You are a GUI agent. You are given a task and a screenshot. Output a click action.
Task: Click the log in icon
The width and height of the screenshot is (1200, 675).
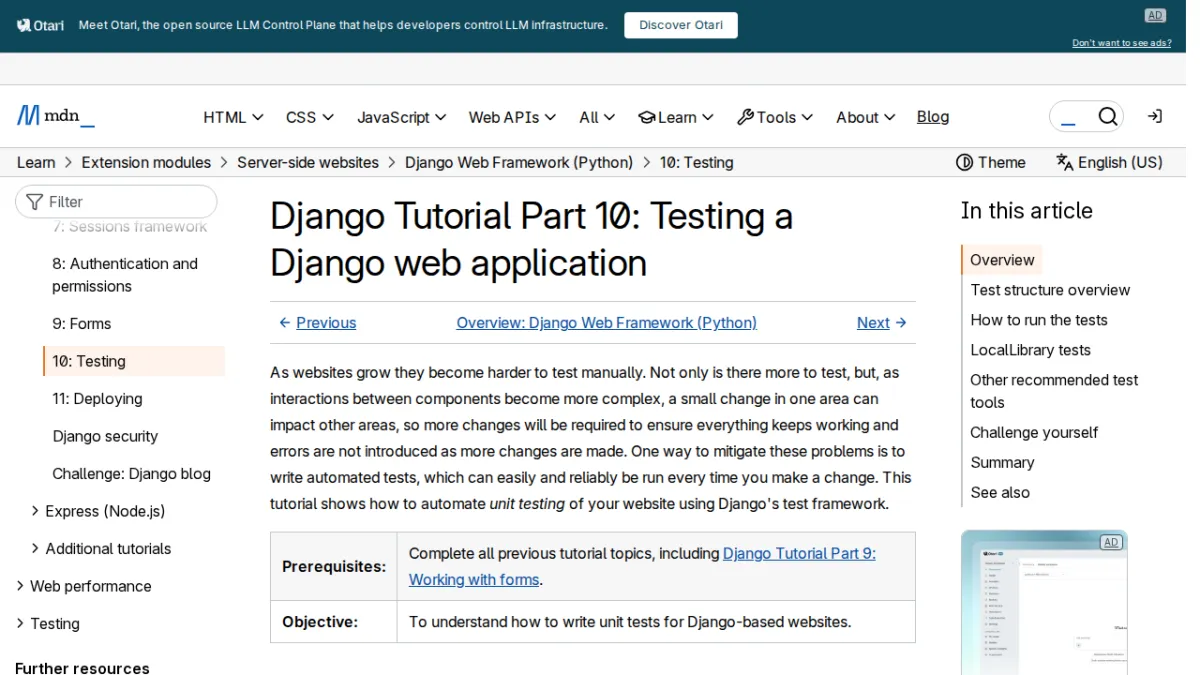pos(1154,117)
